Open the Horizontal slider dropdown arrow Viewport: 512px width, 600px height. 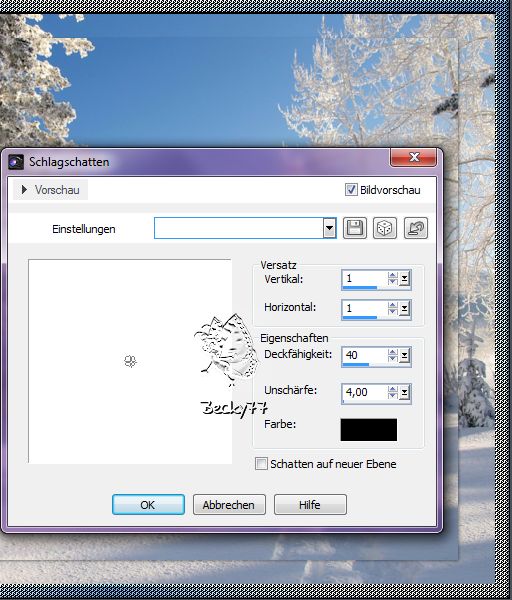pyautogui.click(x=404, y=308)
